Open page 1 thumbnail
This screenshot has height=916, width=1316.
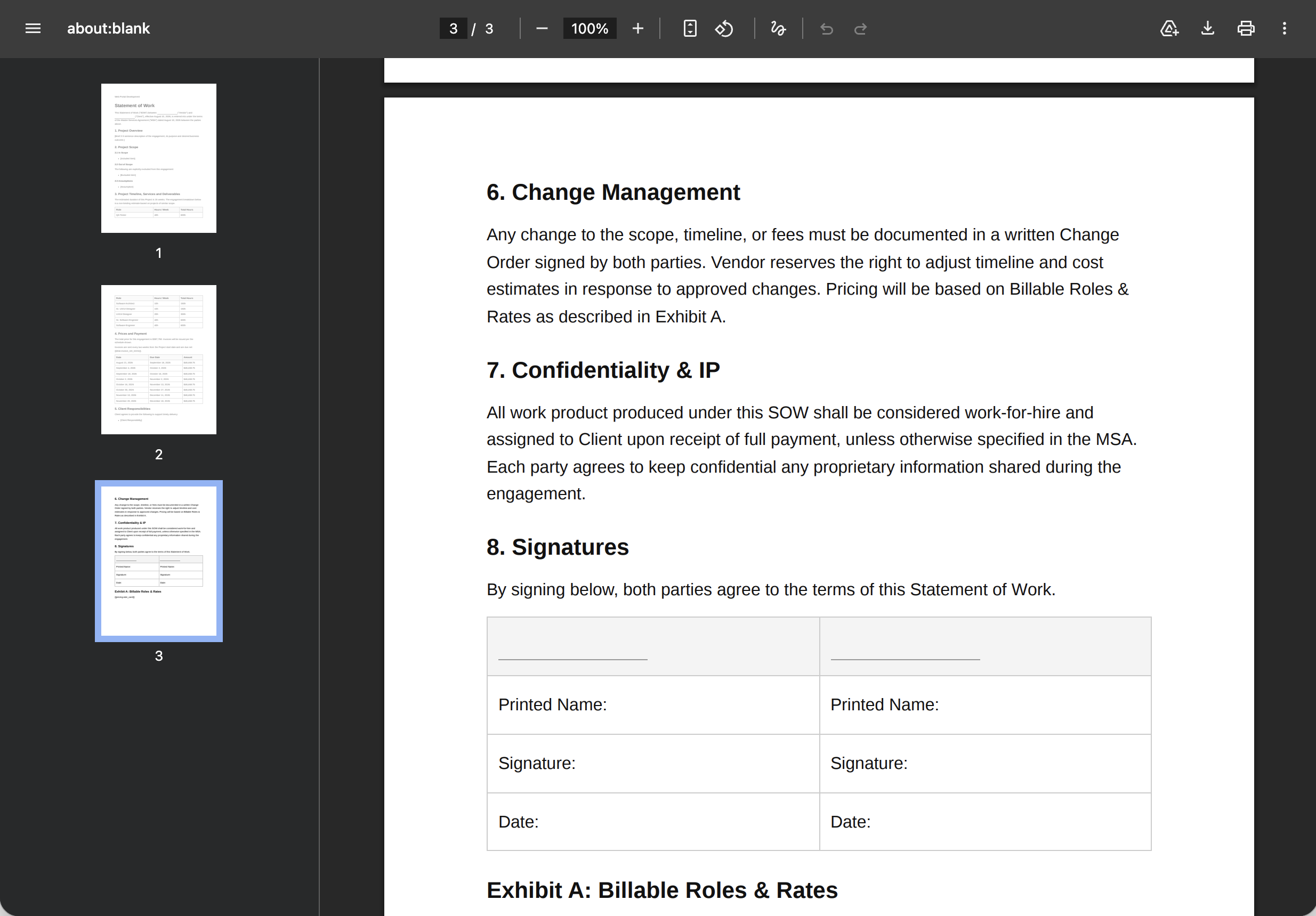(x=159, y=158)
